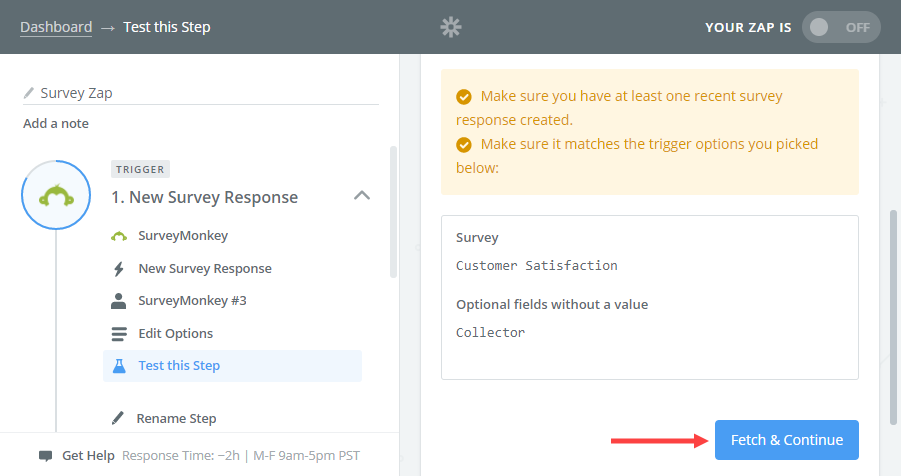
Task: Click the lightning bolt trigger icon
Action: [x=119, y=268]
